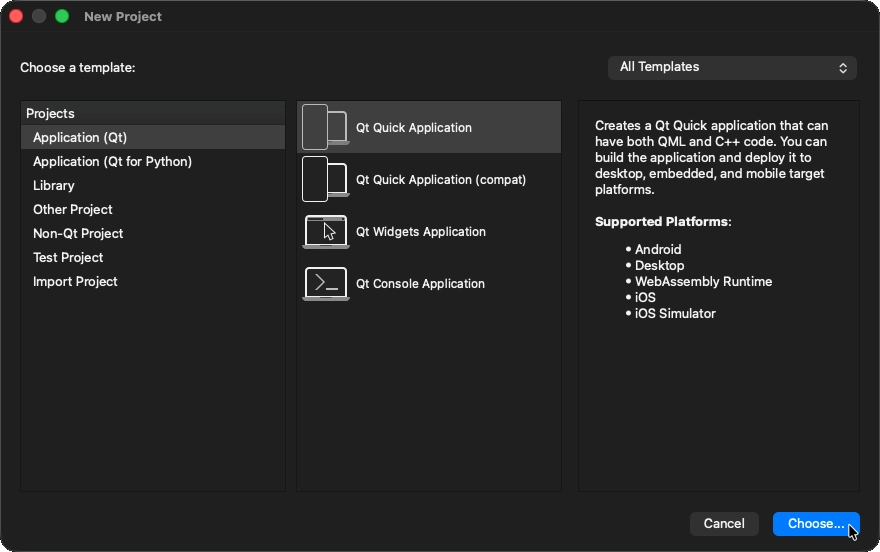Click the Supported Platforms heading
This screenshot has height=552, width=880.
[663, 222]
